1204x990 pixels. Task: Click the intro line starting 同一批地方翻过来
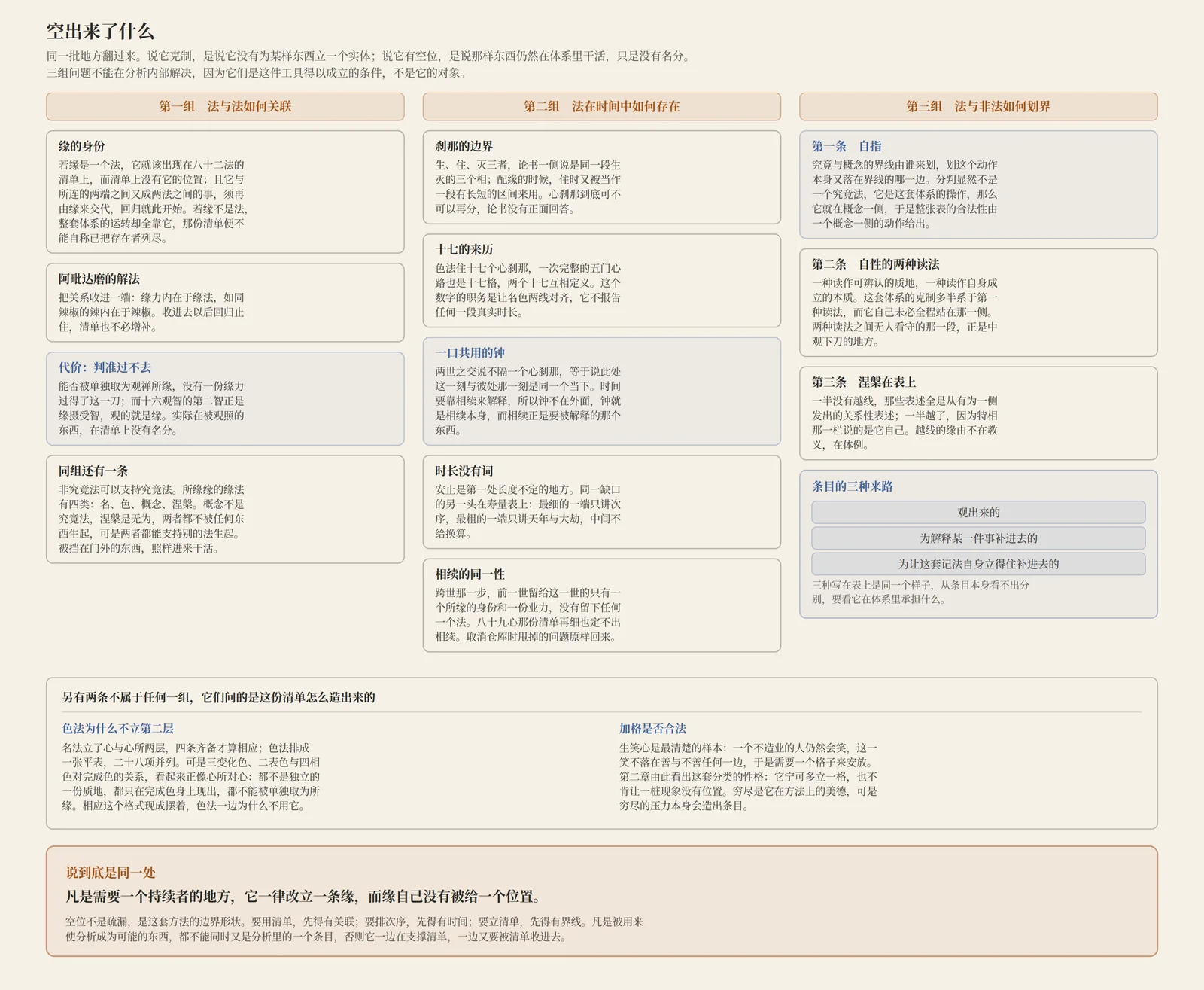coord(368,56)
